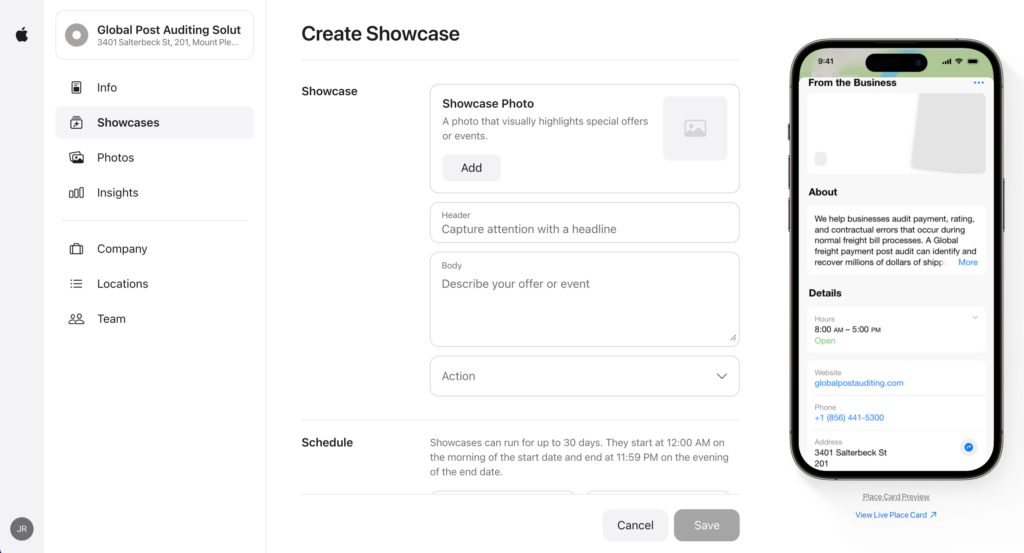Click the showcase photo placeholder thumbnail

(695, 129)
